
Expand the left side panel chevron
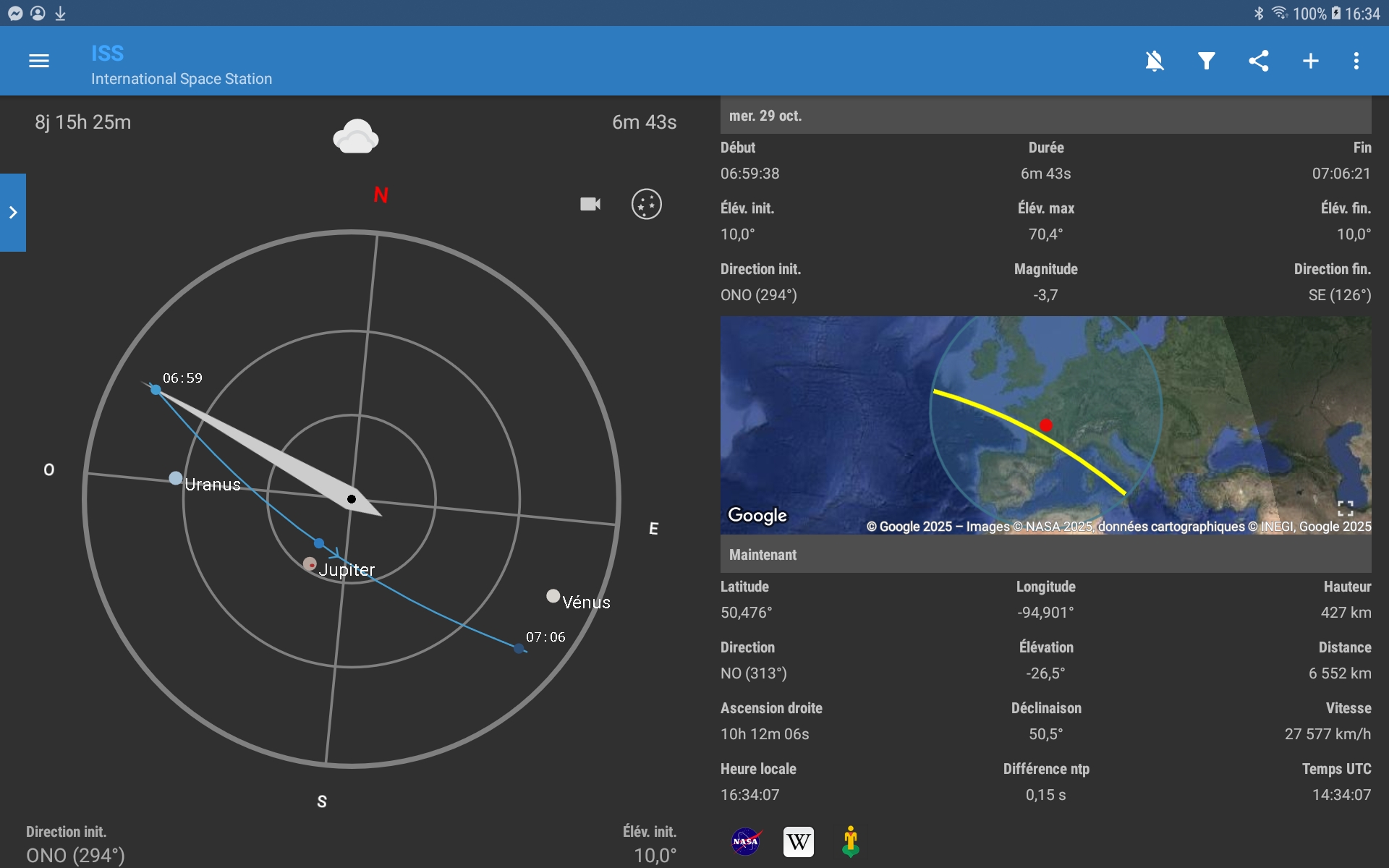pyautogui.click(x=13, y=213)
